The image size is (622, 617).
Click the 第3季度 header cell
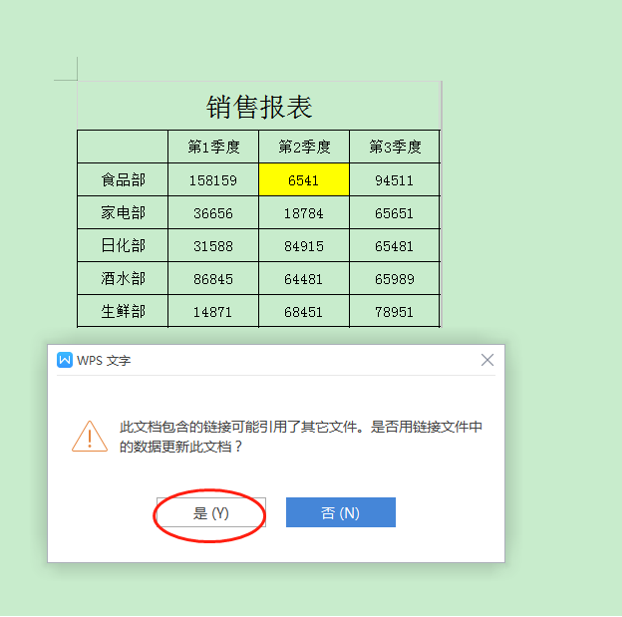395,147
